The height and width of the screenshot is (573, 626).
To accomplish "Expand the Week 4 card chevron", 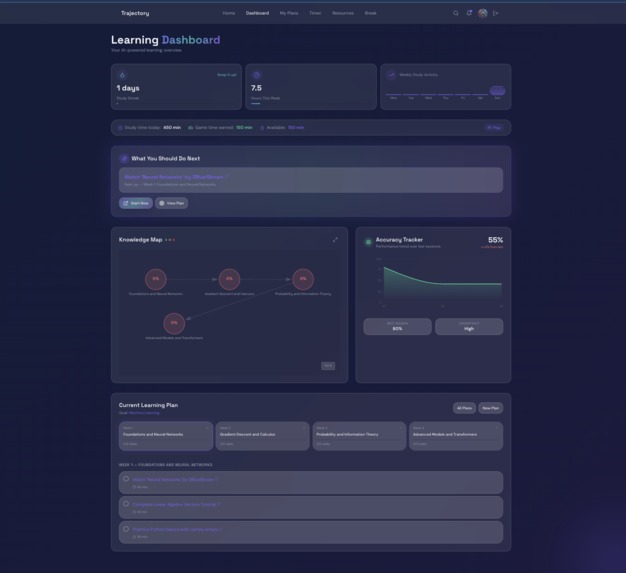I will (x=497, y=428).
